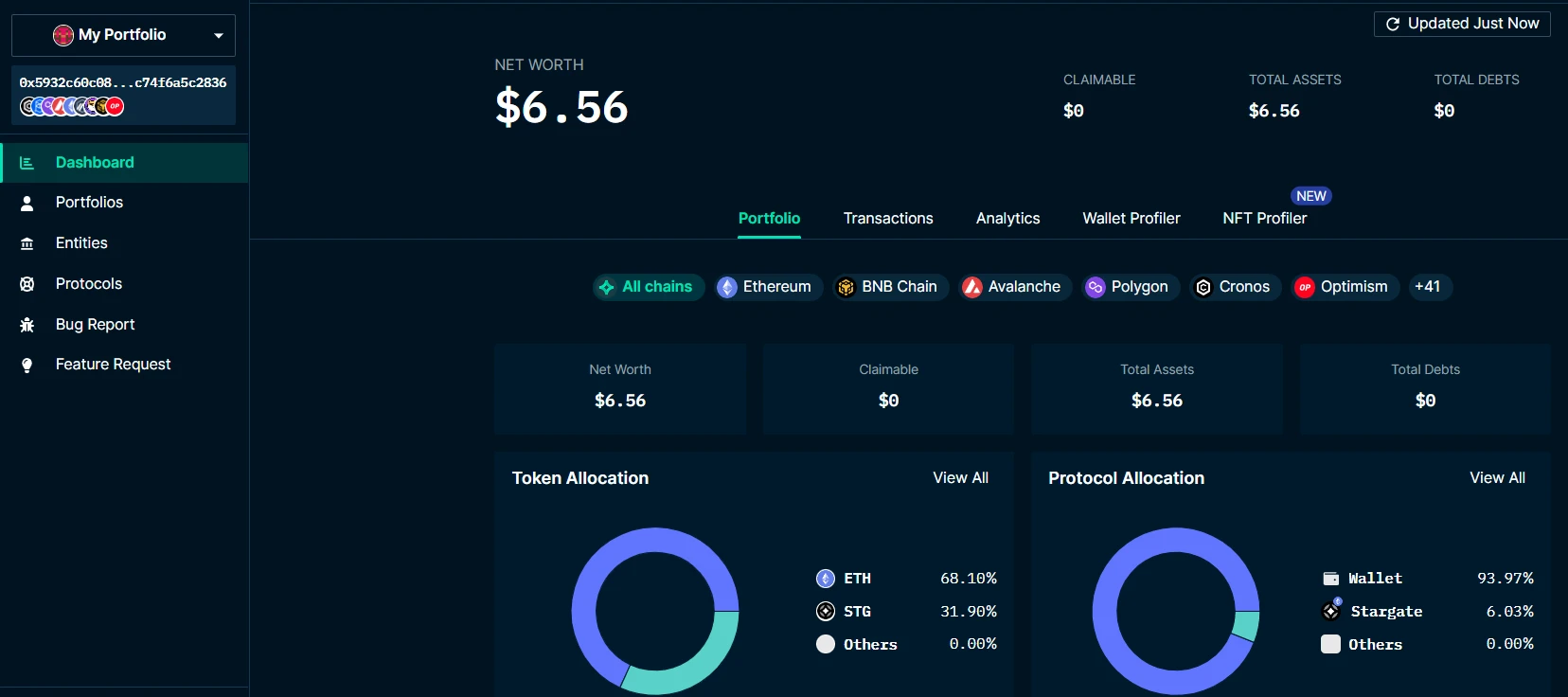
Task: Open the NFT Profiler tab
Action: 1264,219
